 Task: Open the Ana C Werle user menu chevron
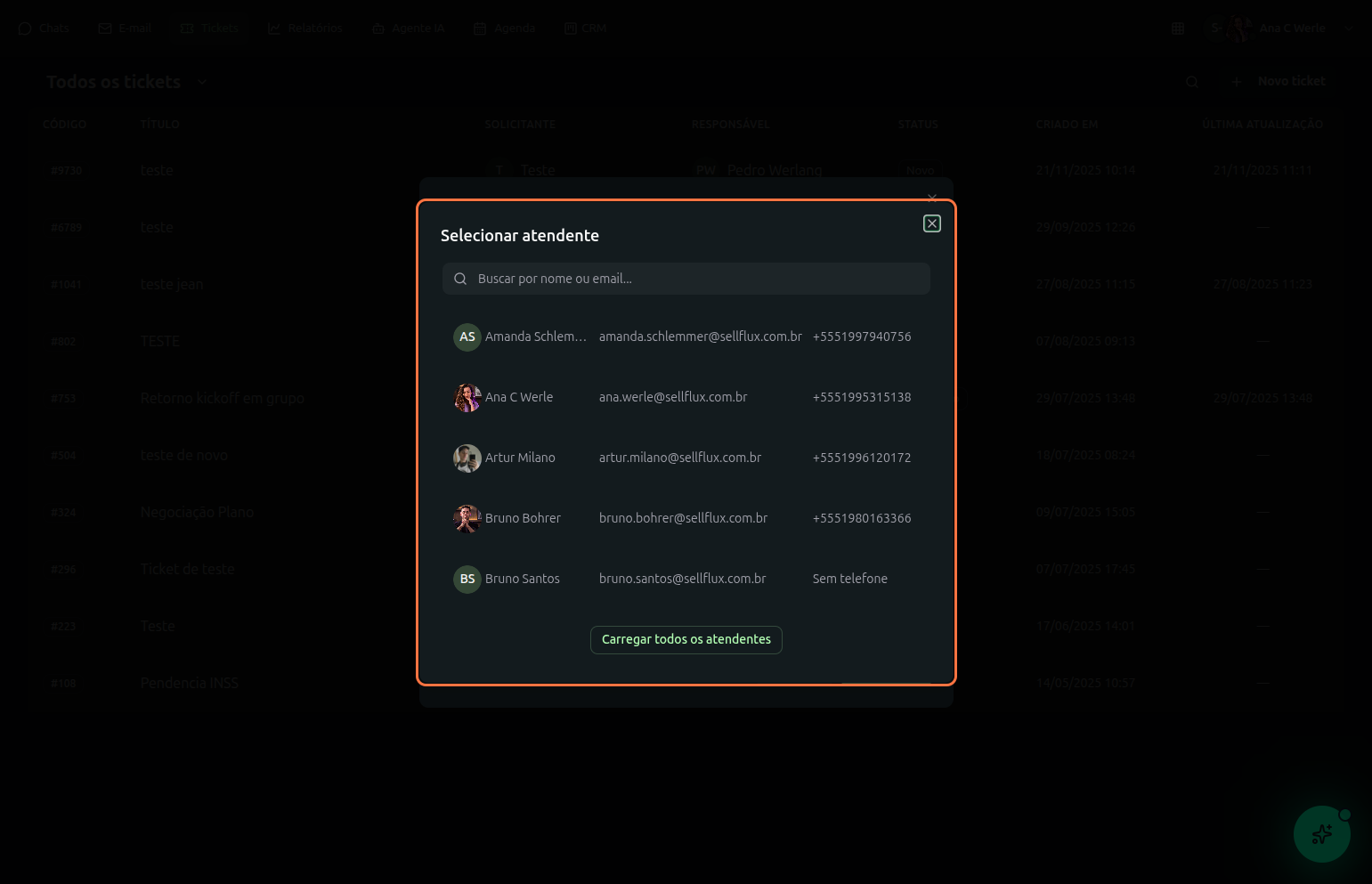(x=1348, y=28)
